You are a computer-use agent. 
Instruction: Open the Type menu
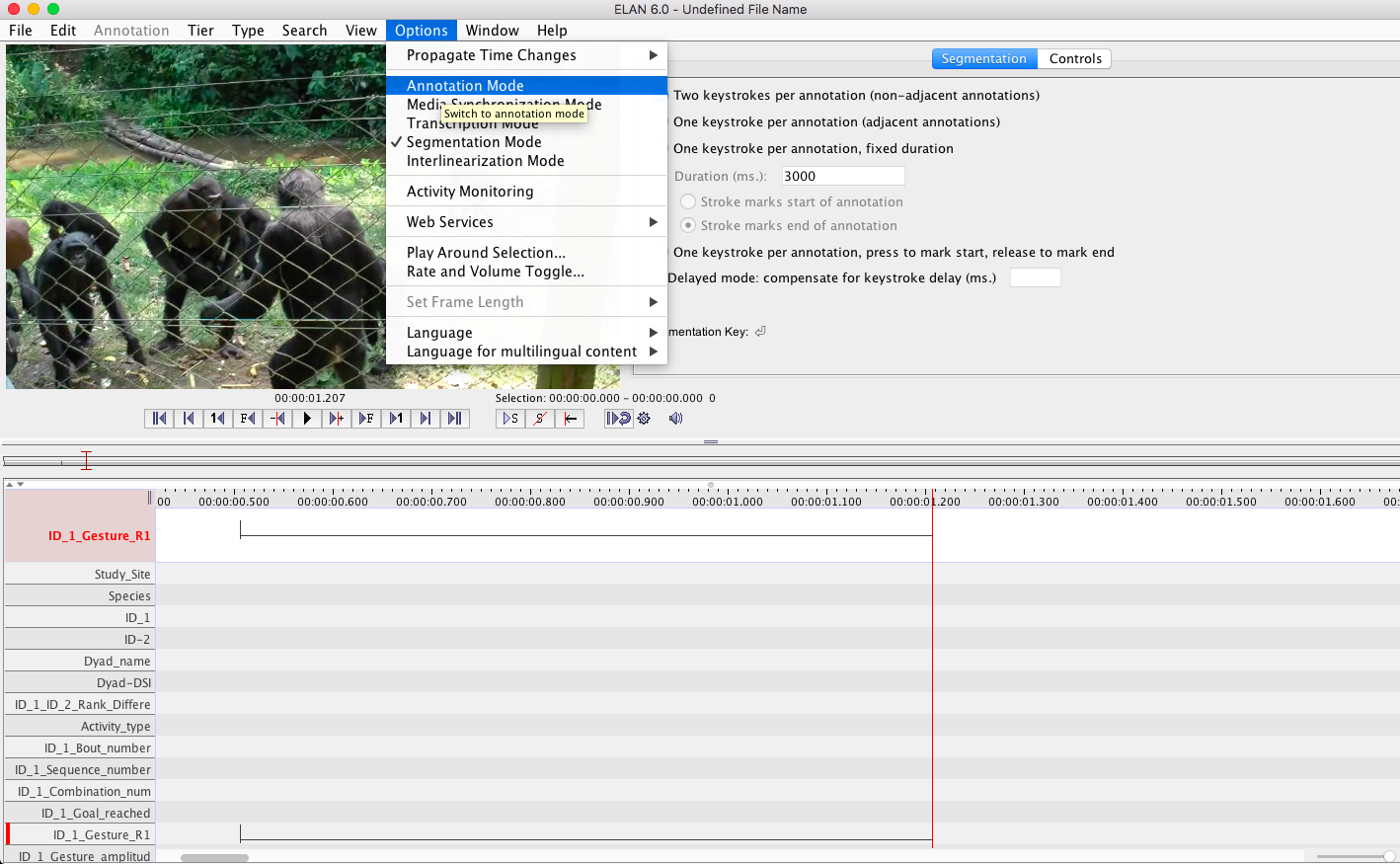248,31
